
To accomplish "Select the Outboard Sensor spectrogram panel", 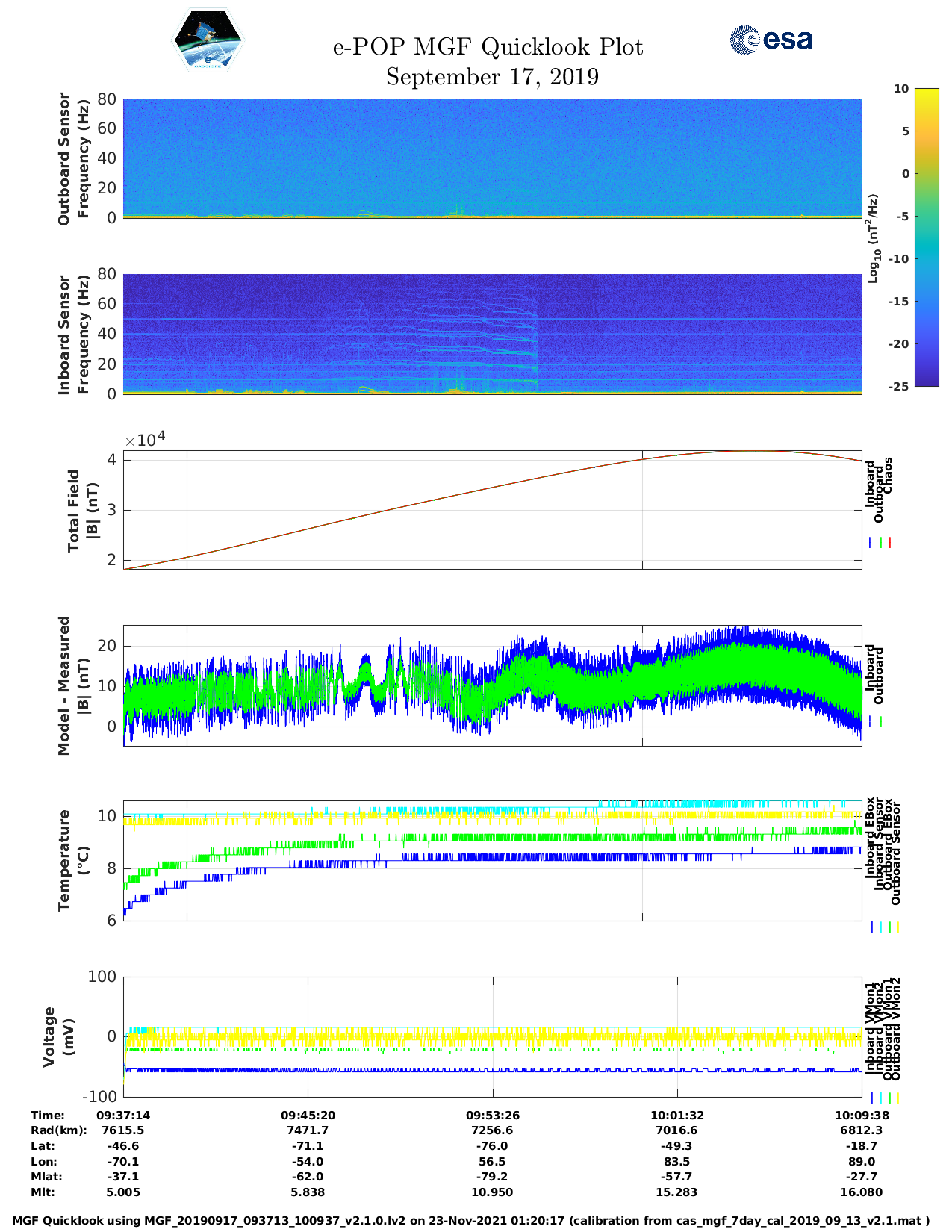I will click(x=492, y=158).
